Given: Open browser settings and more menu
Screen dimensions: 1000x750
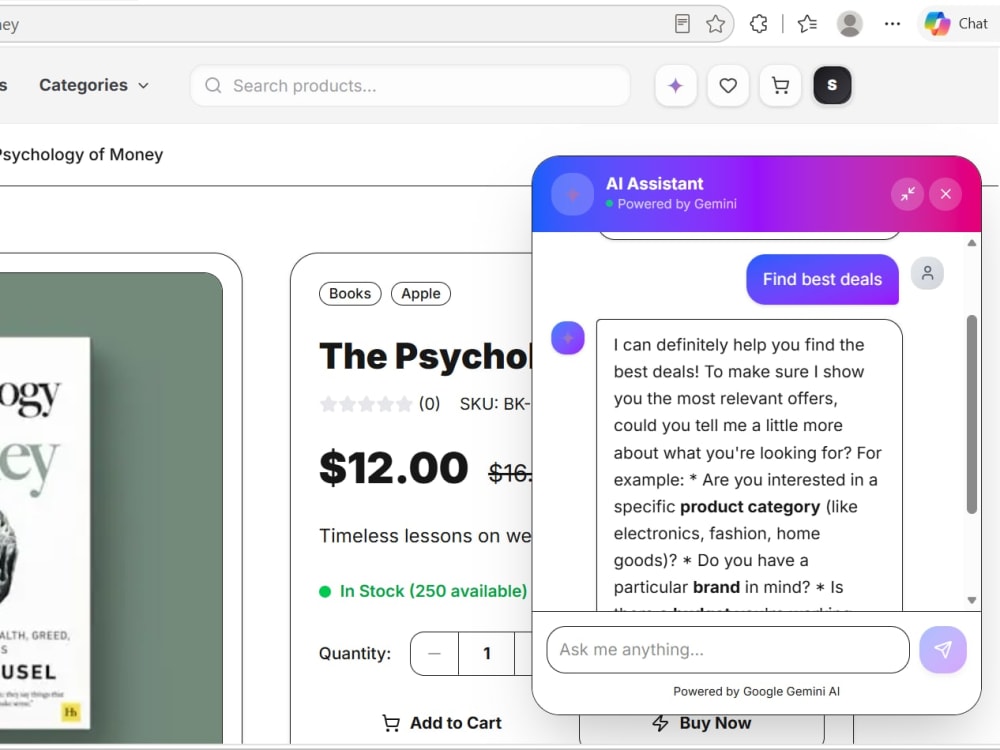Looking at the screenshot, I should click(892, 24).
